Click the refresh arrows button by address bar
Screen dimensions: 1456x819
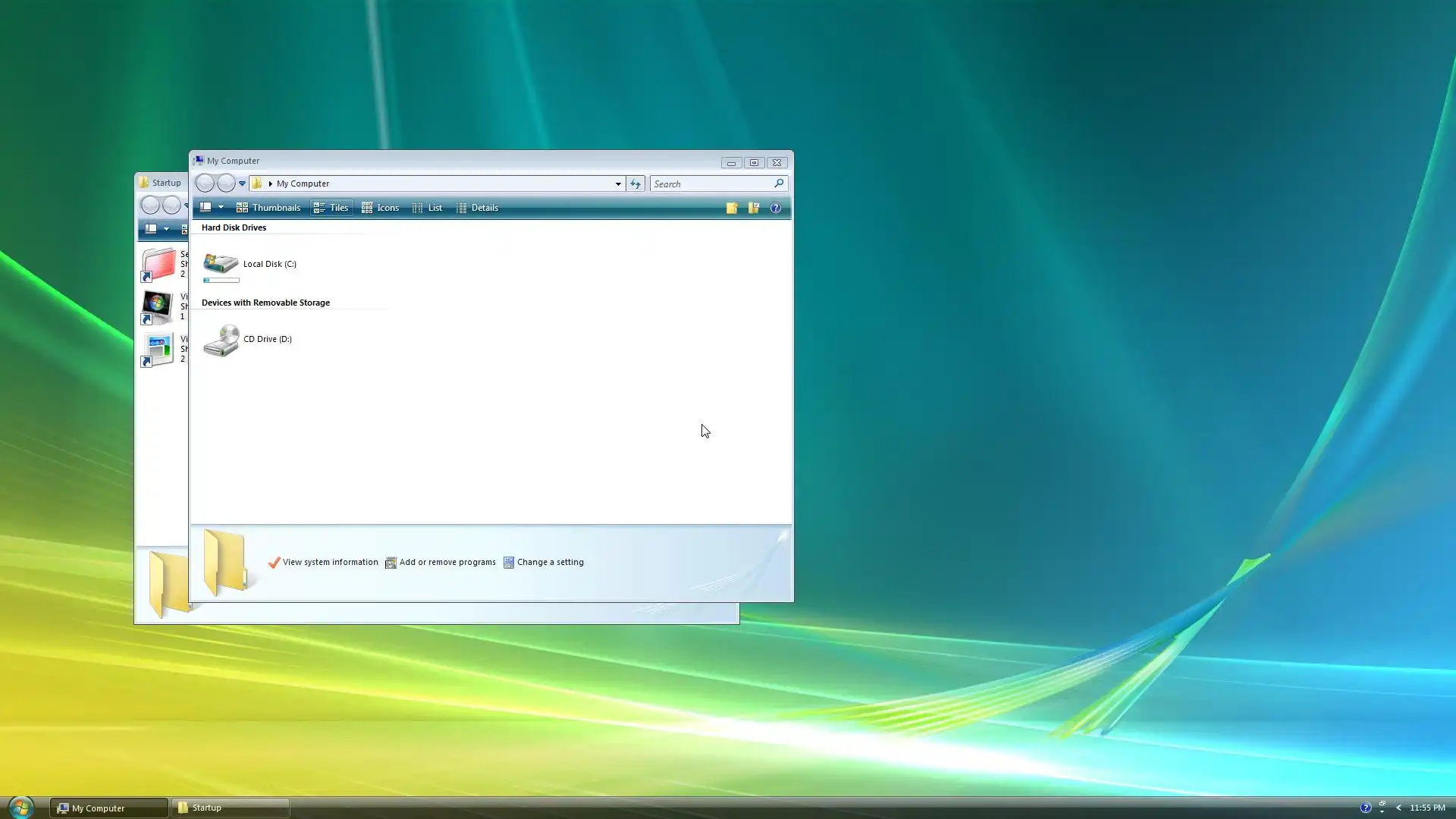coord(635,184)
